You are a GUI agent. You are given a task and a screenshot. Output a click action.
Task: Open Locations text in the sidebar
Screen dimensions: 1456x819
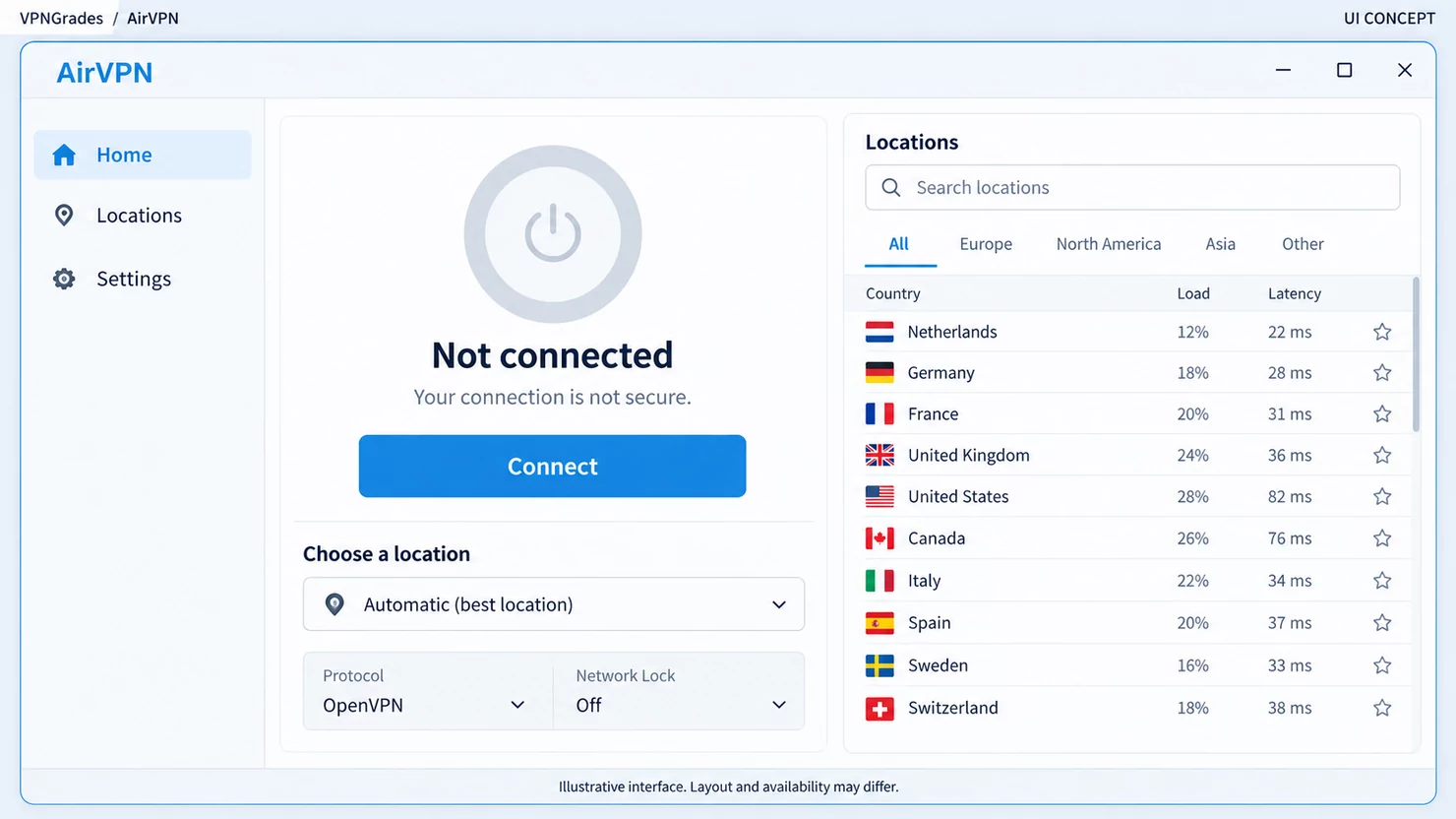pos(139,216)
